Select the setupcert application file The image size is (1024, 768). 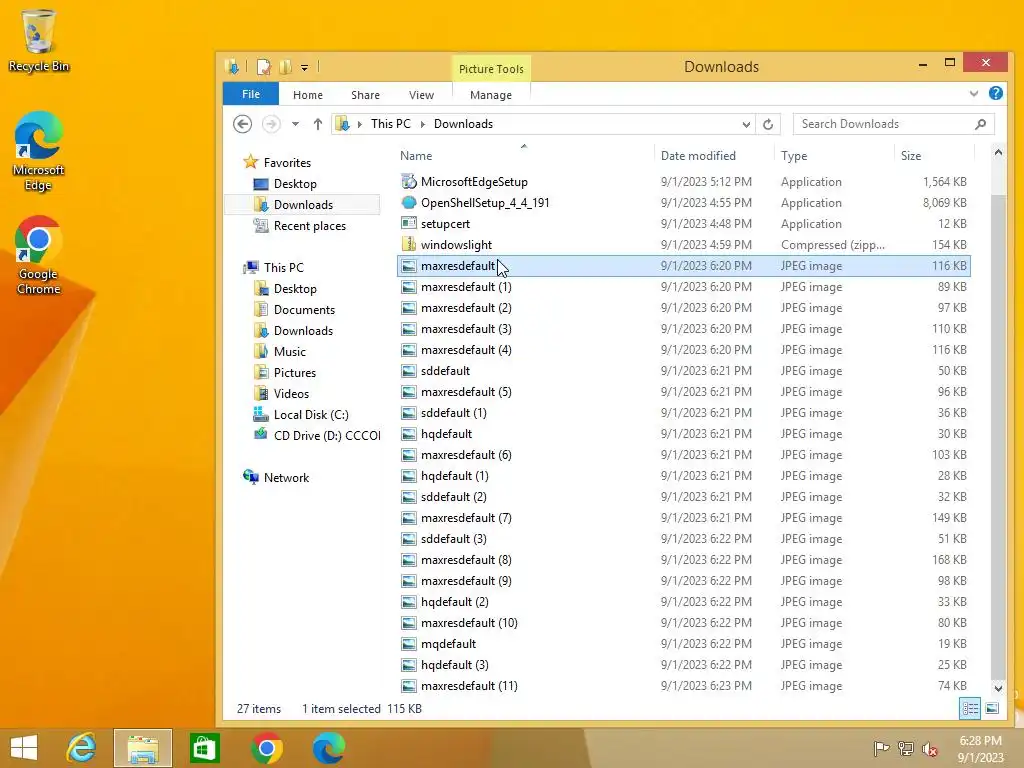[x=684, y=223]
